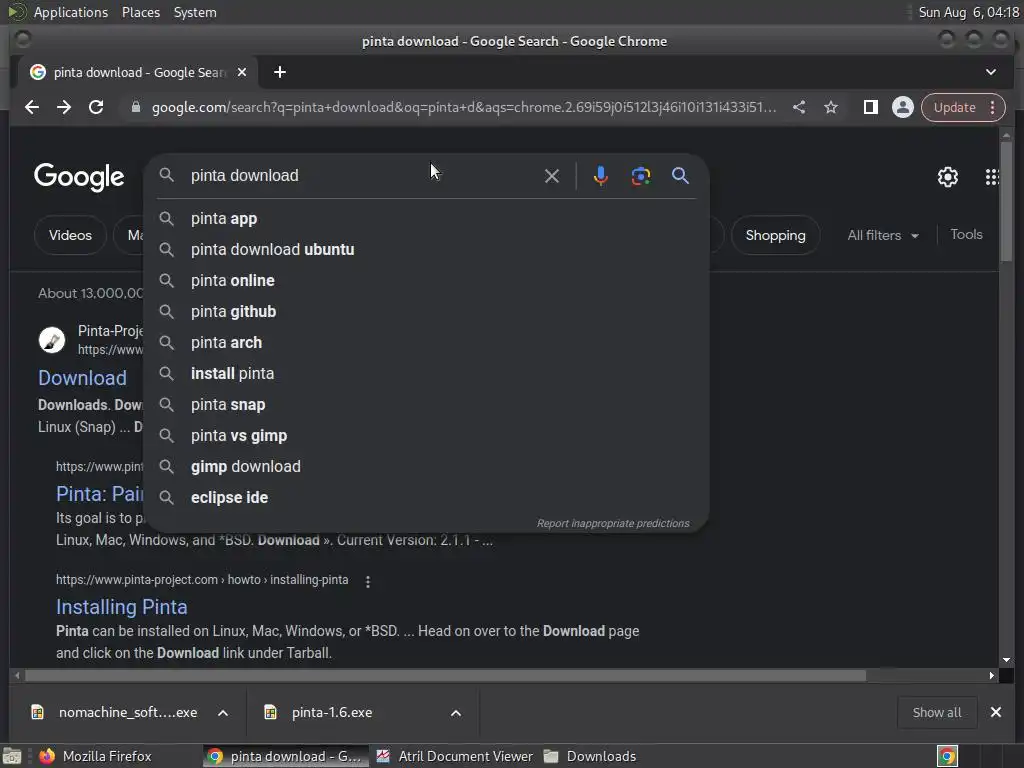Click the clock showing Sun Aug 6
The image size is (1024, 768).
coord(968,12)
